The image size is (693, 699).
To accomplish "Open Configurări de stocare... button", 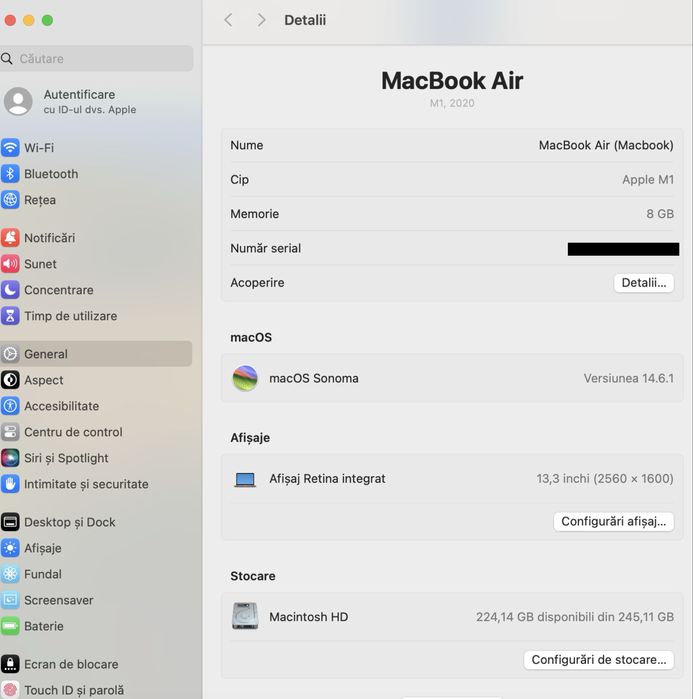I will pos(599,660).
